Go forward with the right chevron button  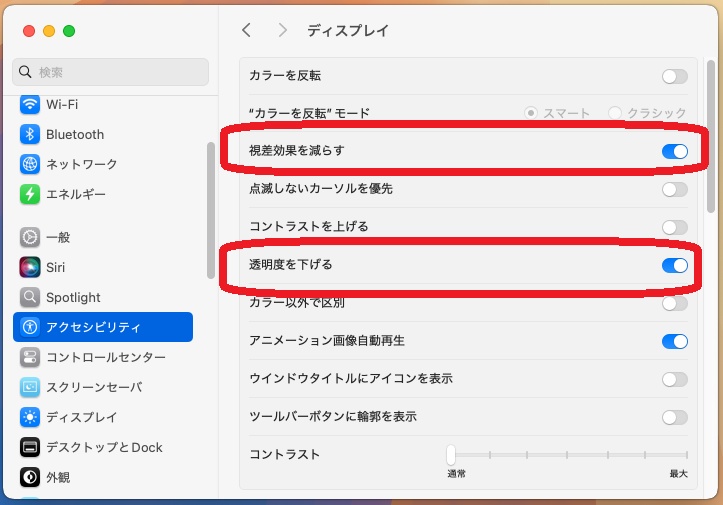click(283, 30)
